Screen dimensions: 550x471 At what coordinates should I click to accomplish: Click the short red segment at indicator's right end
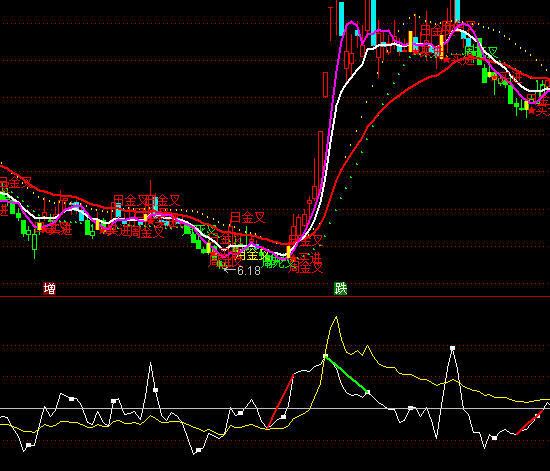tap(529, 423)
